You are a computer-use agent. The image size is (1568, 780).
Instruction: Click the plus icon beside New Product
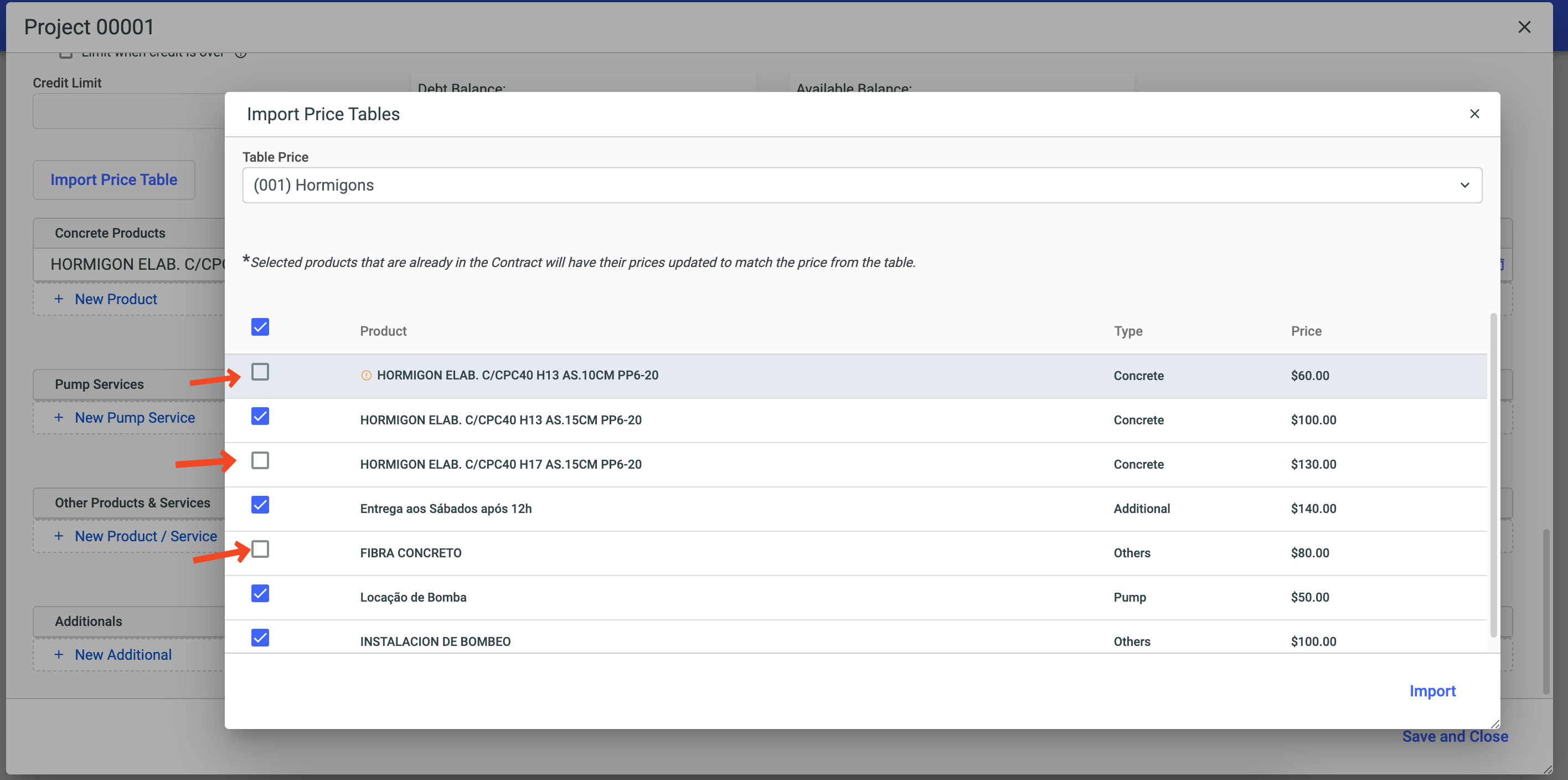[x=59, y=299]
